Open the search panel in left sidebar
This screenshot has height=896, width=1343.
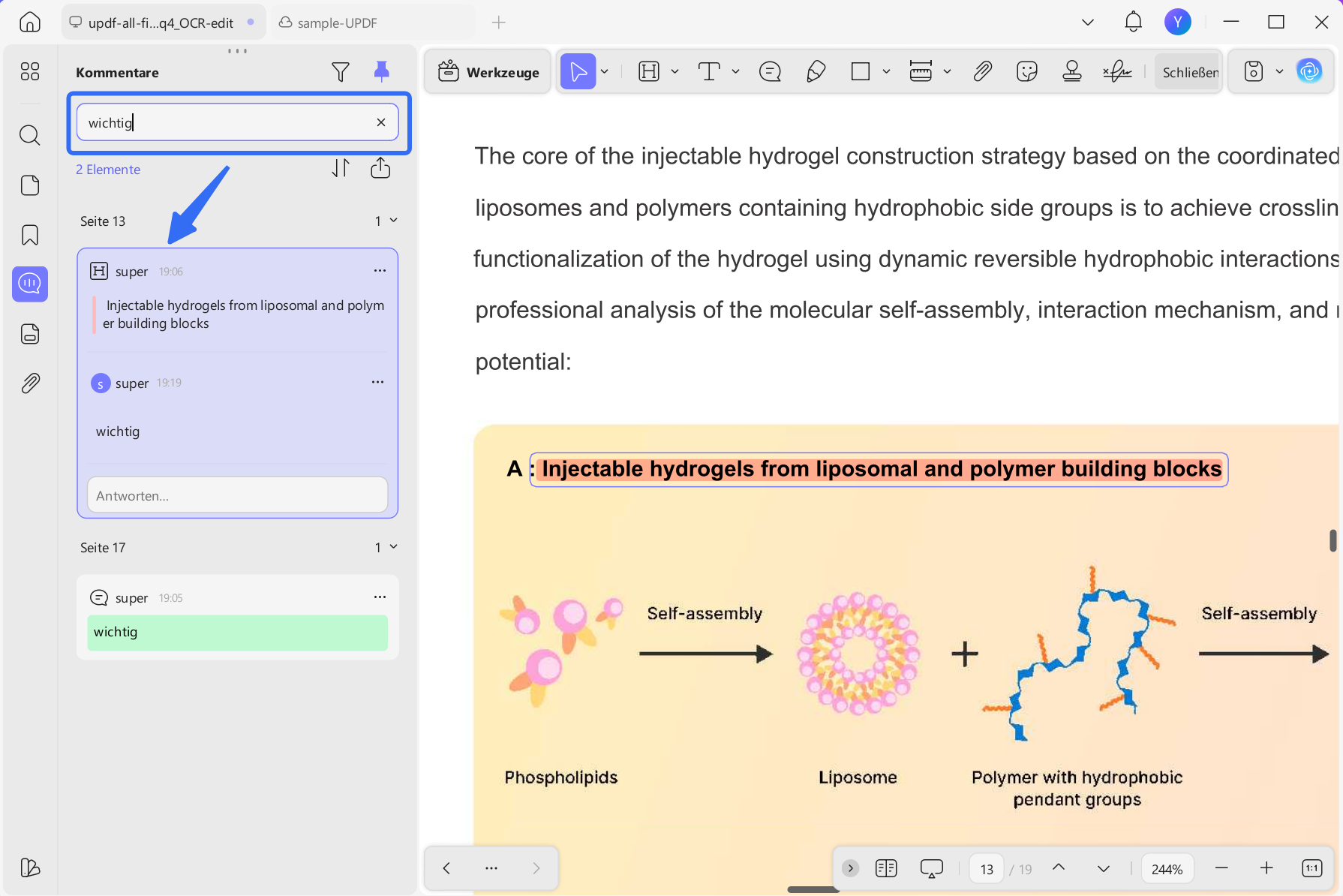point(30,135)
